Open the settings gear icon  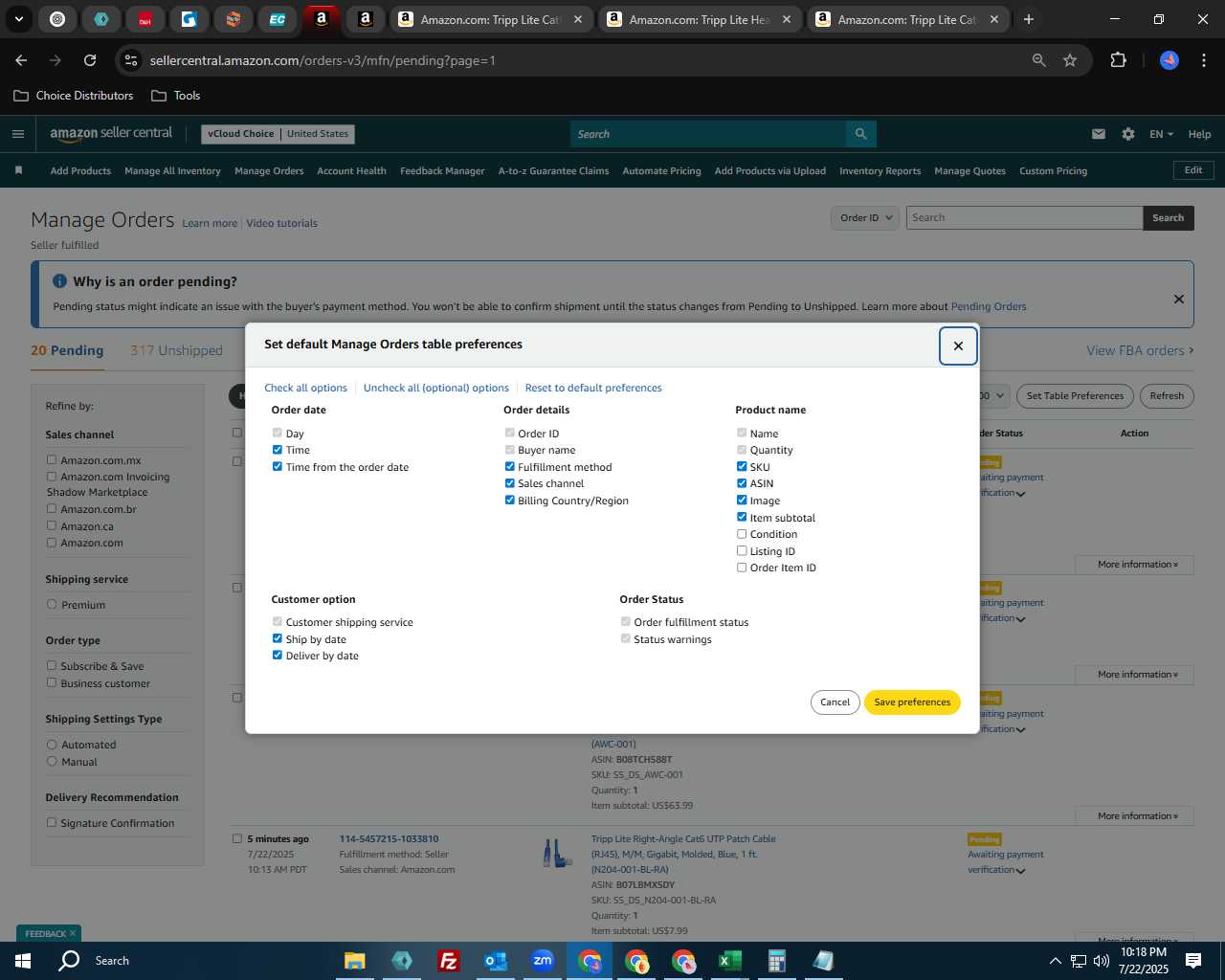[1128, 134]
